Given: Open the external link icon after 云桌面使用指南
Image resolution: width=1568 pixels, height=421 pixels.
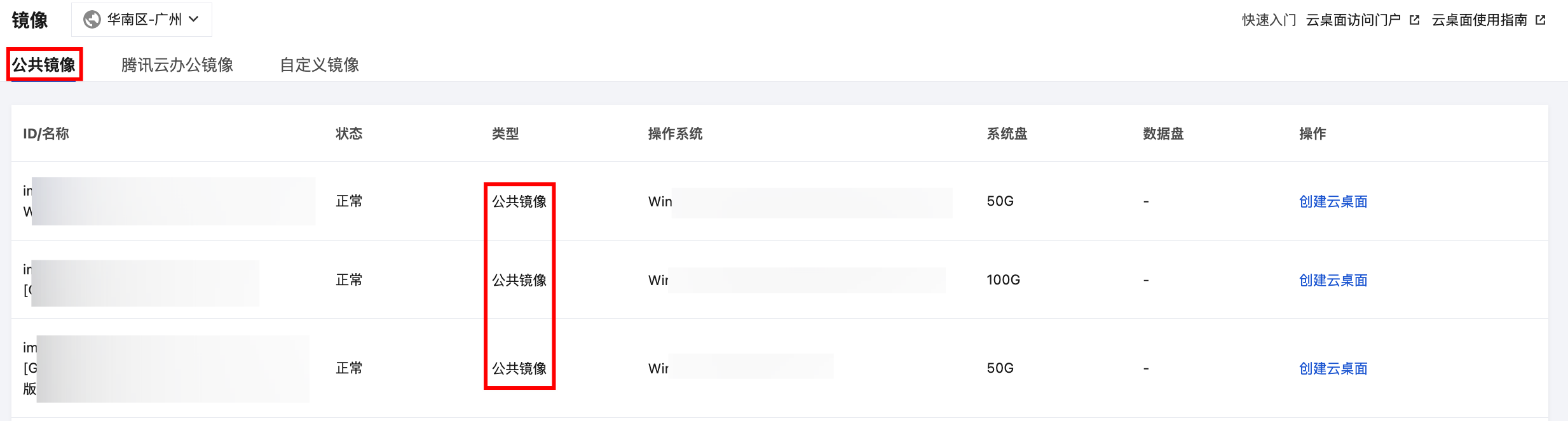Looking at the screenshot, I should tap(1541, 20).
